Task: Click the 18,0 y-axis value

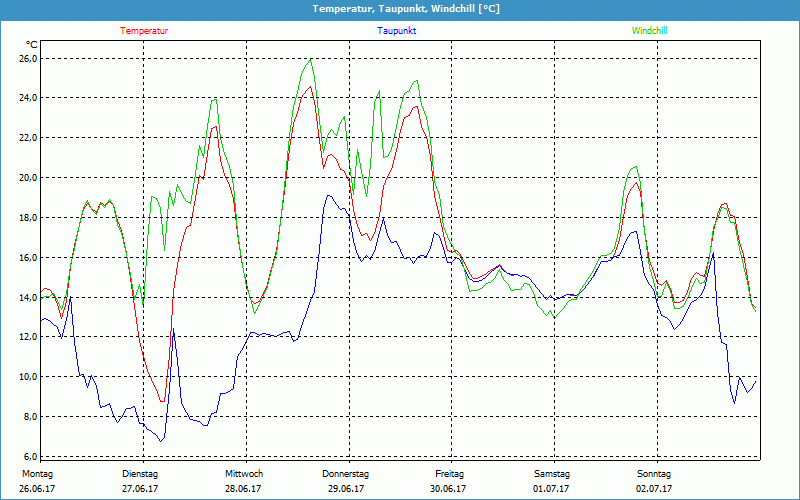Action: coord(28,218)
